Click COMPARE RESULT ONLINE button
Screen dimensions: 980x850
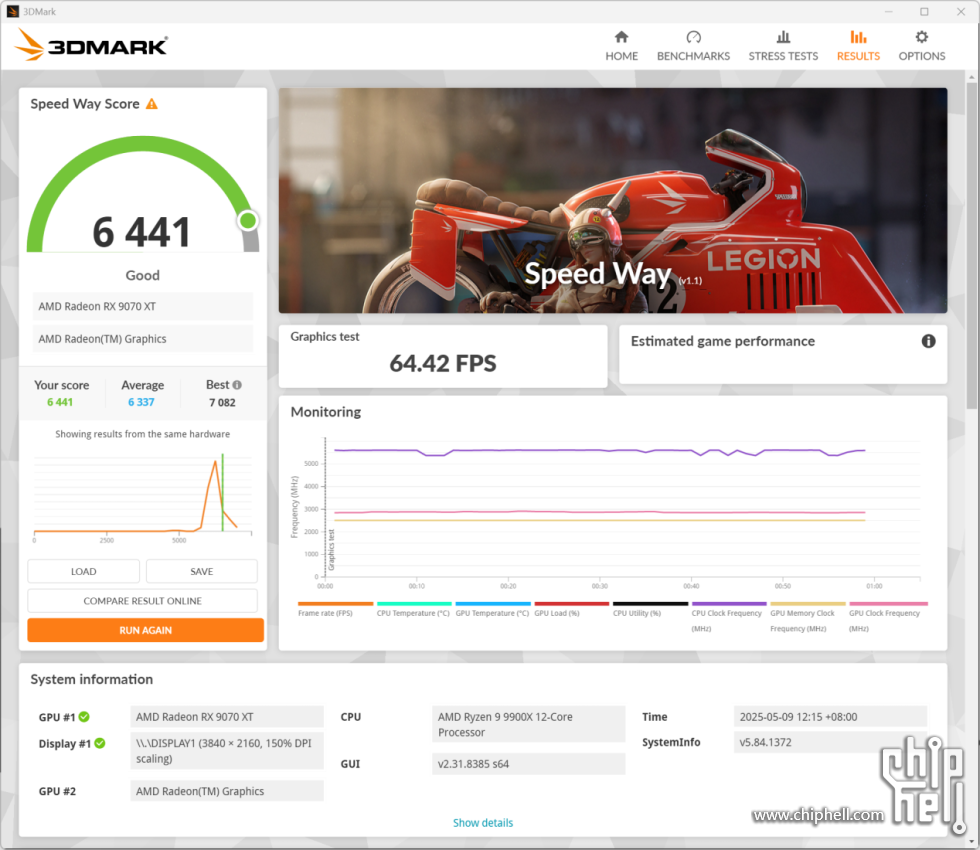point(142,601)
